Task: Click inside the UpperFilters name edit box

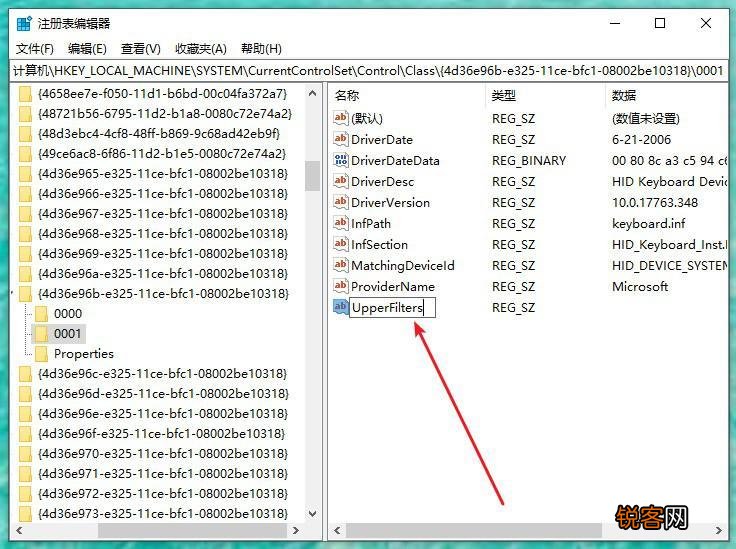Action: point(392,308)
